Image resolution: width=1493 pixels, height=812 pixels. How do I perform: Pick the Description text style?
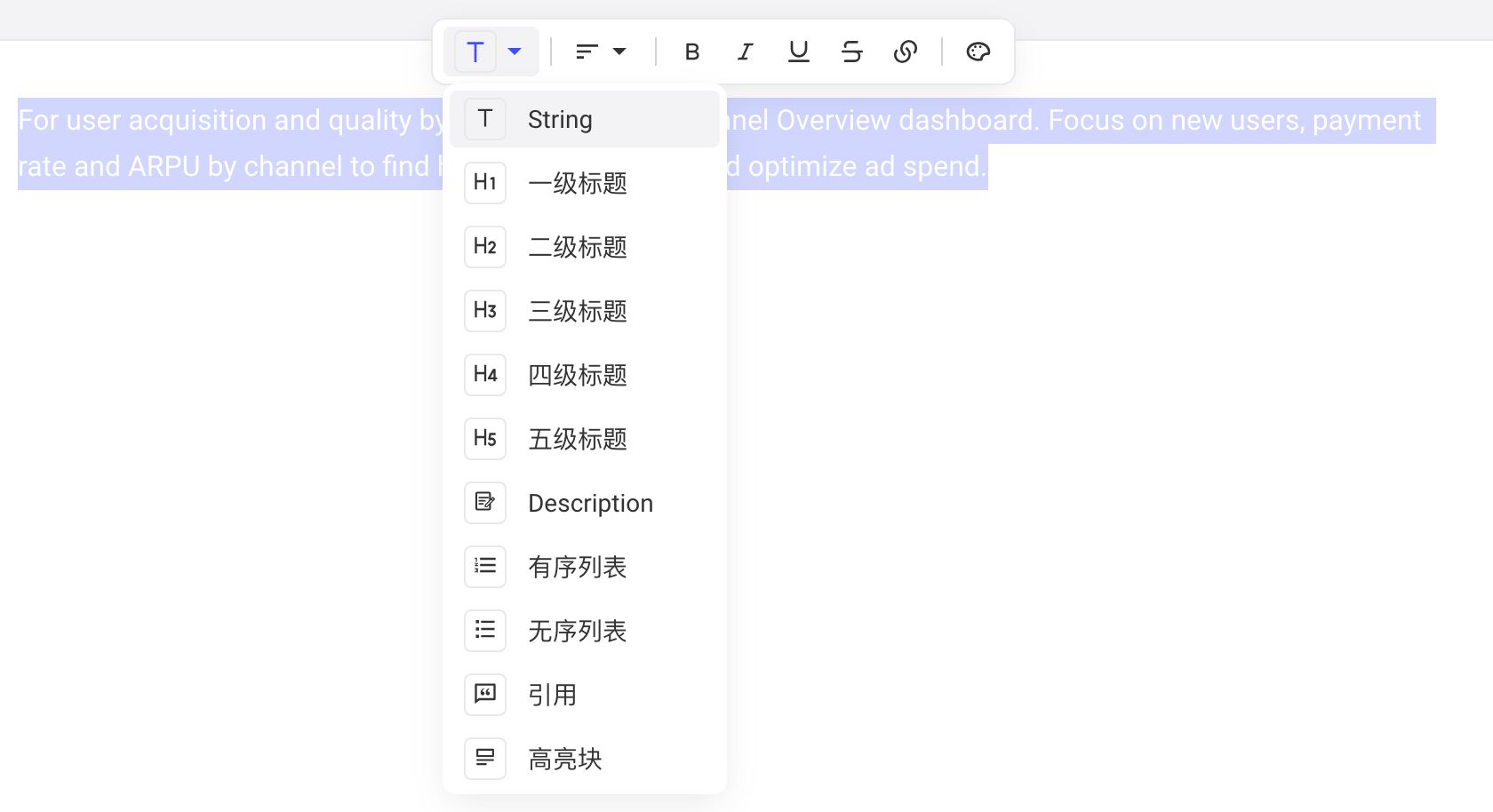tap(585, 503)
